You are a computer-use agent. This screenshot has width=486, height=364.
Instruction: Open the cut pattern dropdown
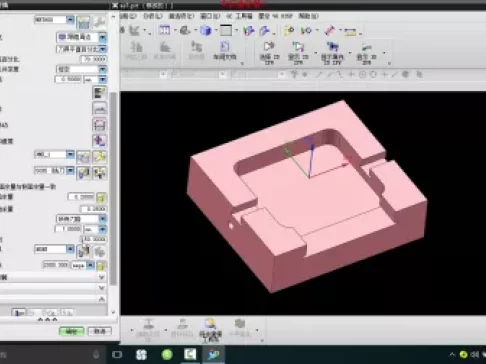tap(82, 37)
